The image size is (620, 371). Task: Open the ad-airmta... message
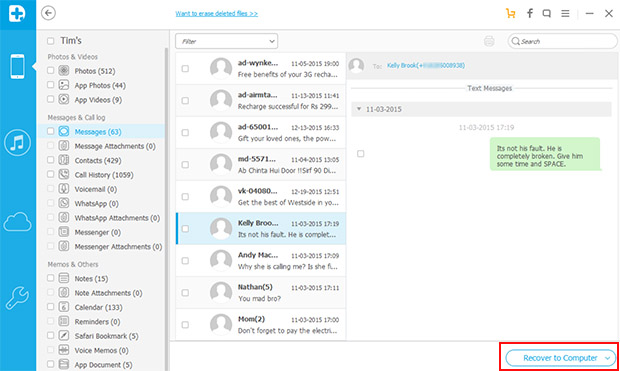pos(261,100)
